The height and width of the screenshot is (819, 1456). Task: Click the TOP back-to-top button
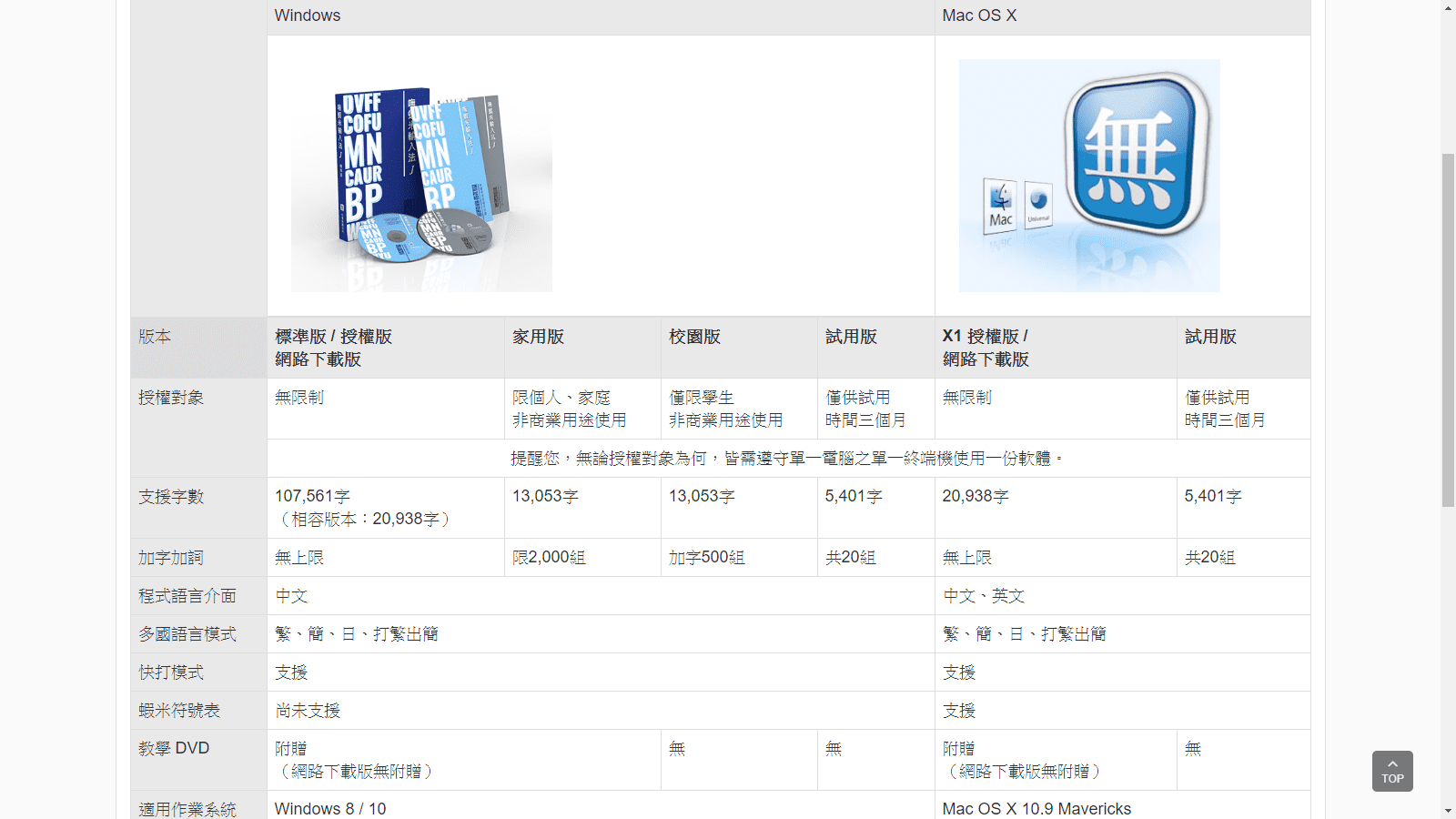(1391, 771)
